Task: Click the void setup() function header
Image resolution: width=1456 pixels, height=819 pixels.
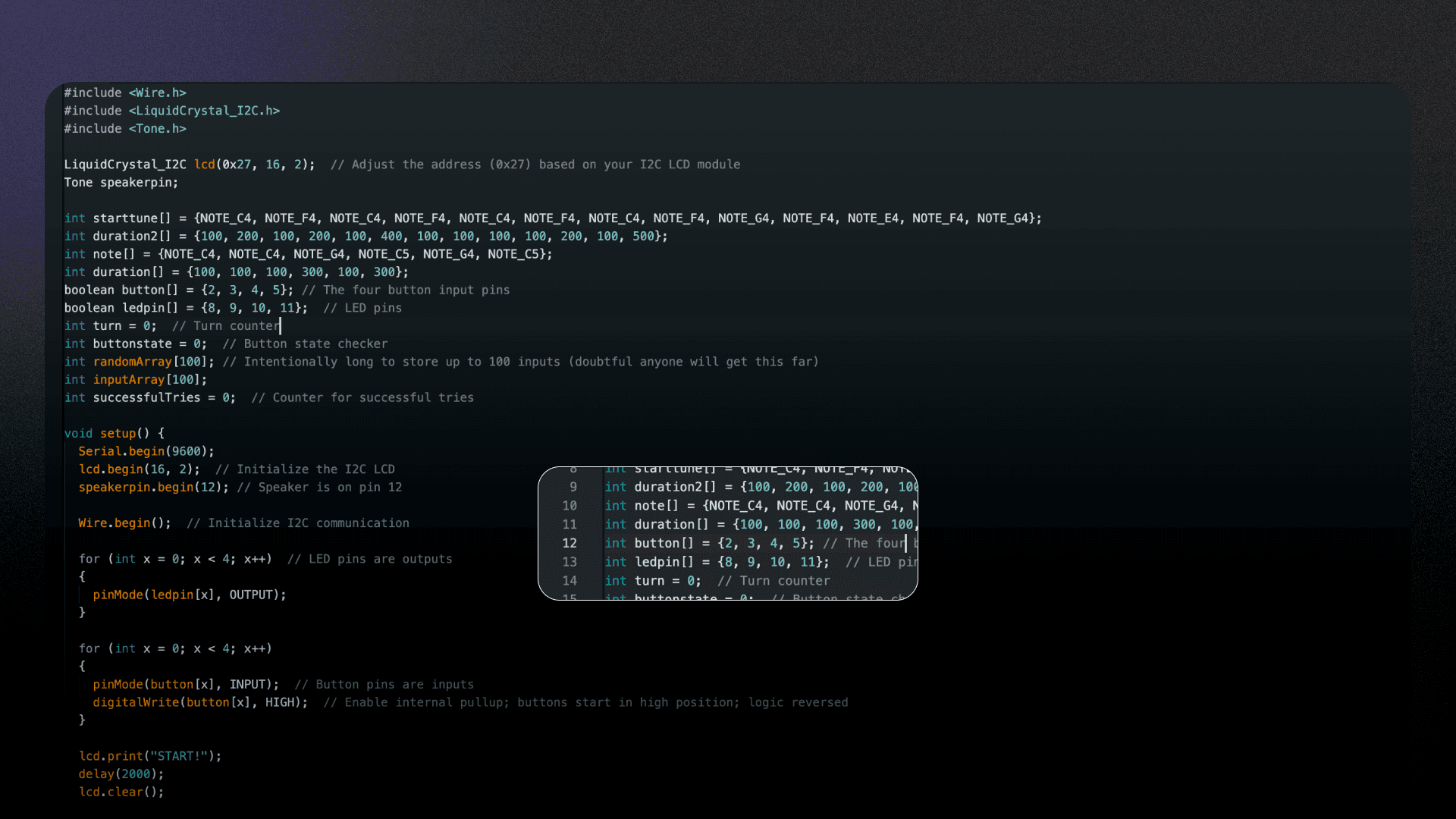Action: point(114,434)
